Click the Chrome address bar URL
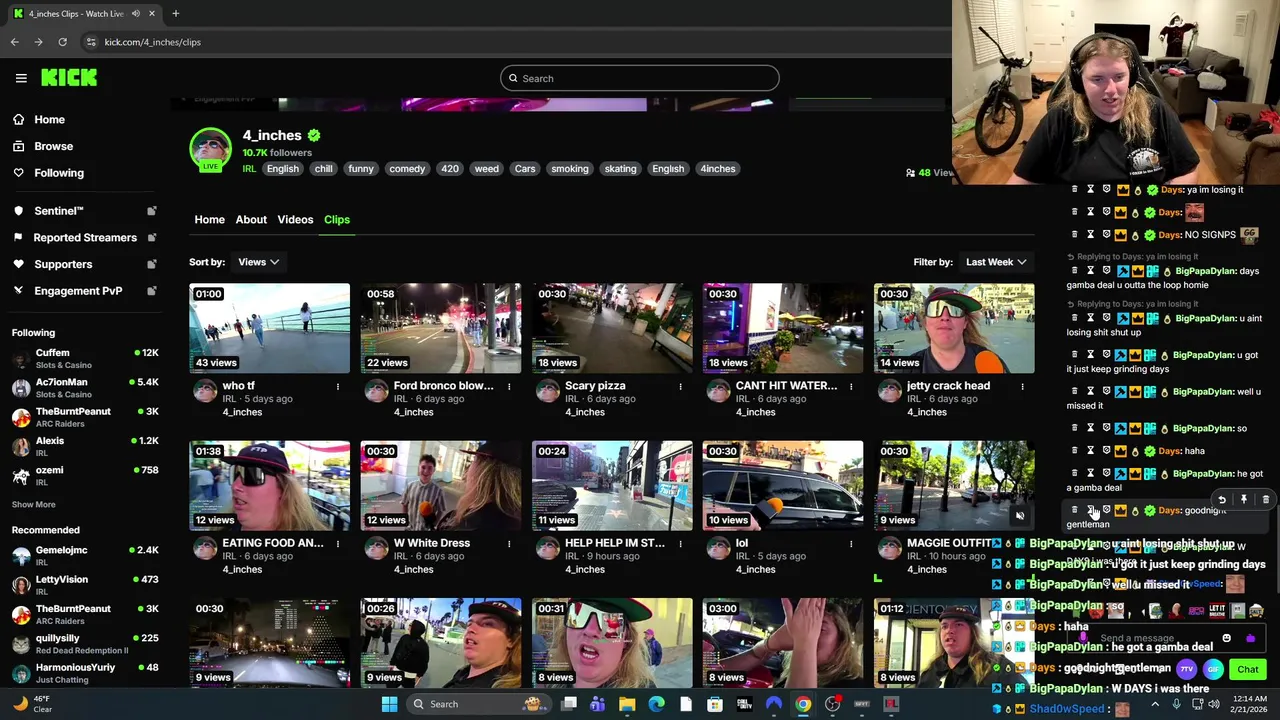This screenshot has height=720, width=1280. point(153,42)
